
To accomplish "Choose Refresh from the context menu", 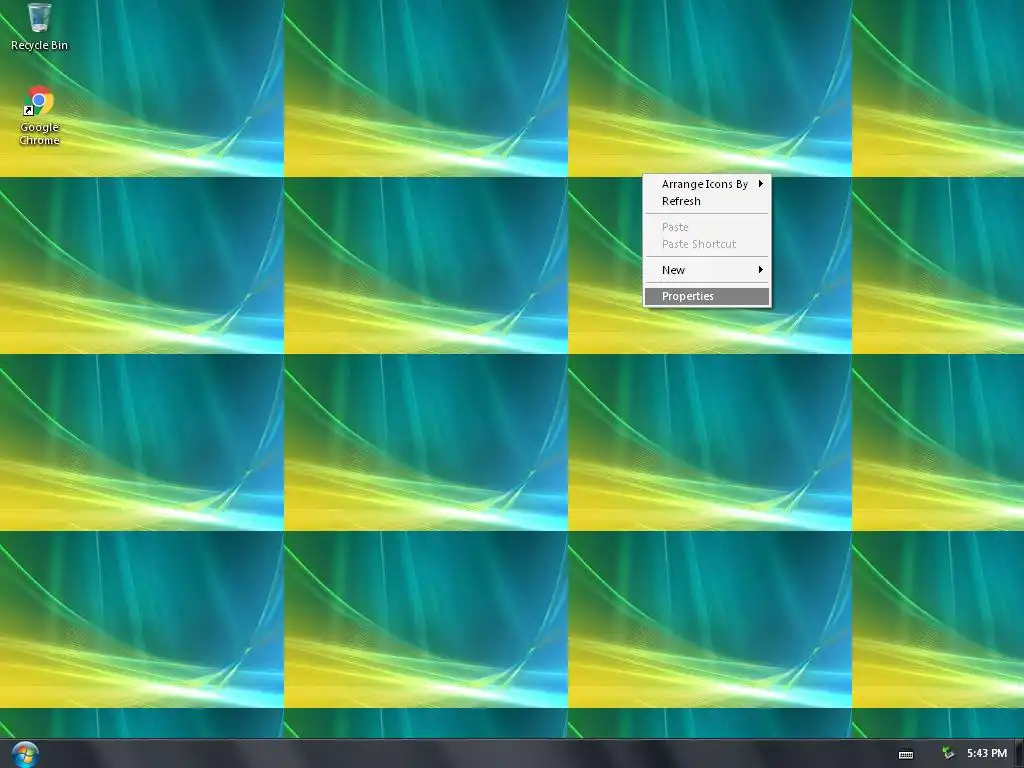I will click(707, 201).
